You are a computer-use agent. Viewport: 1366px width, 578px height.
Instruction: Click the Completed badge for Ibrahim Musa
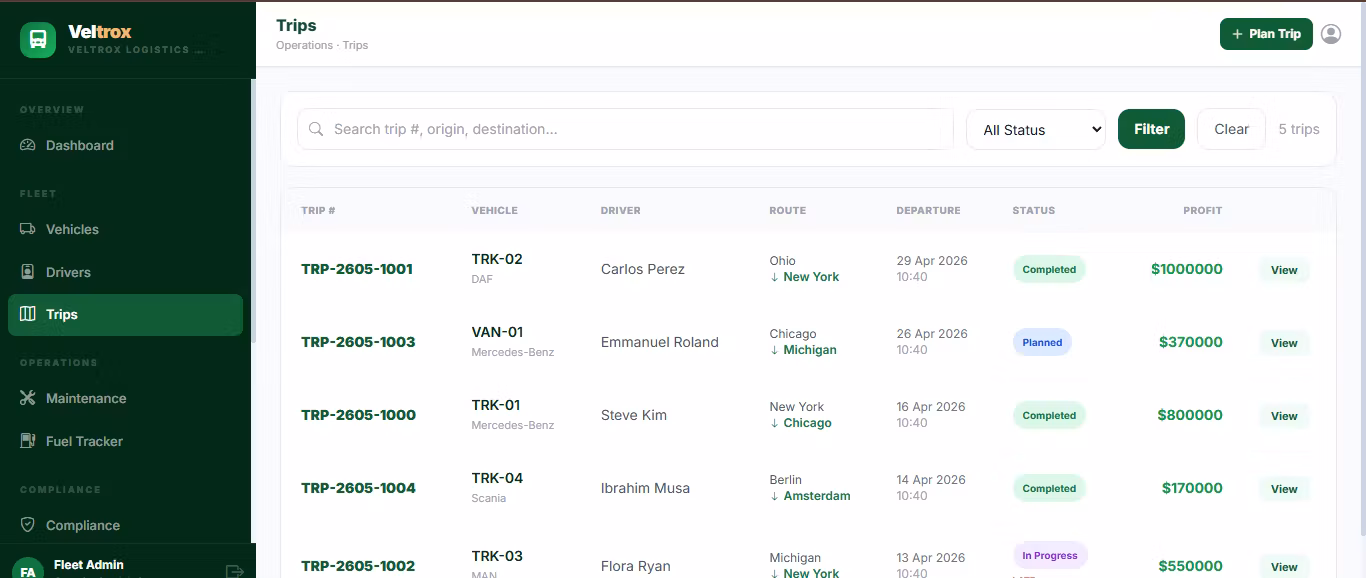1049,488
